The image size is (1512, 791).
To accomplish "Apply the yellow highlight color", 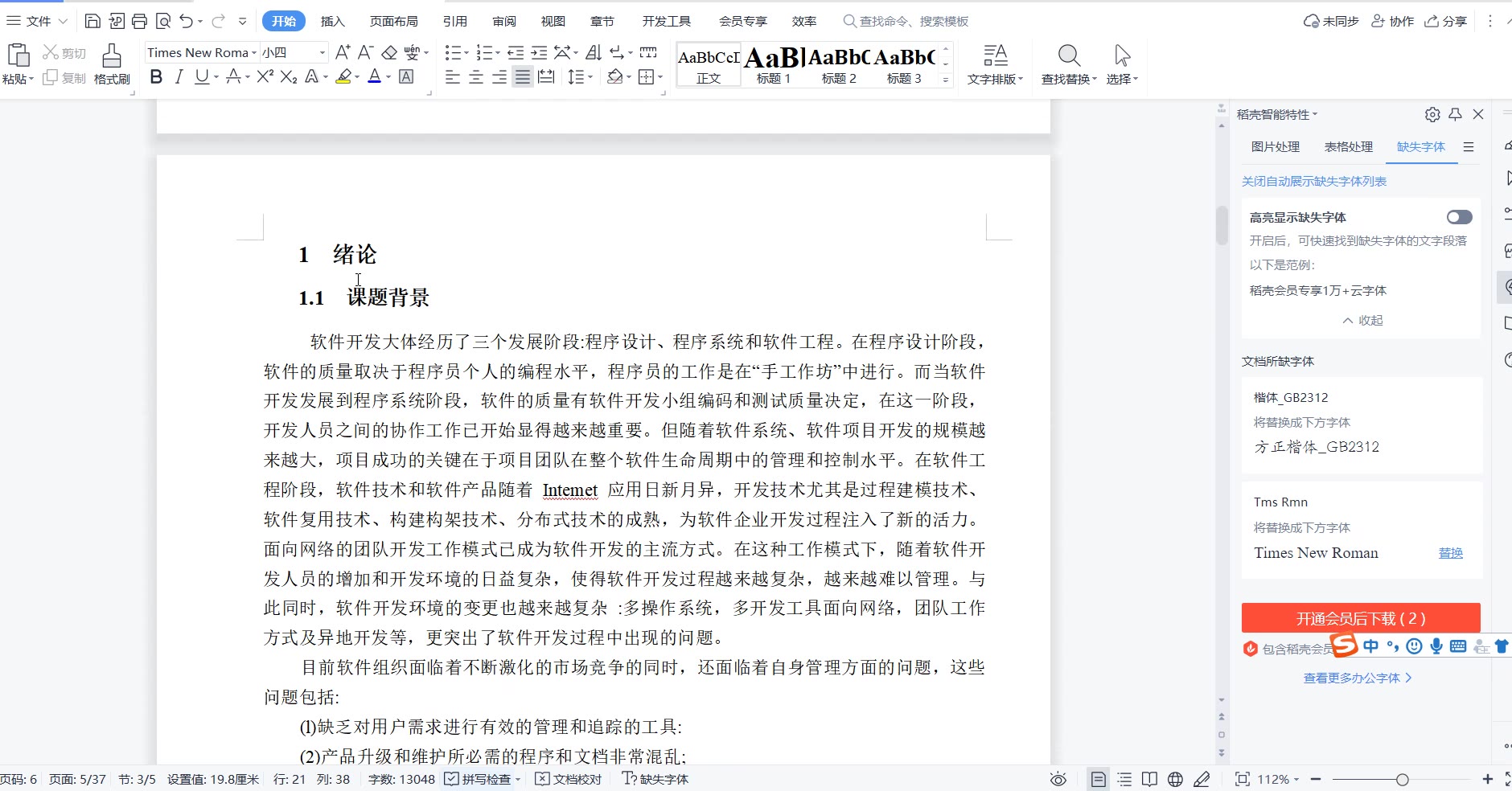I will tap(343, 76).
